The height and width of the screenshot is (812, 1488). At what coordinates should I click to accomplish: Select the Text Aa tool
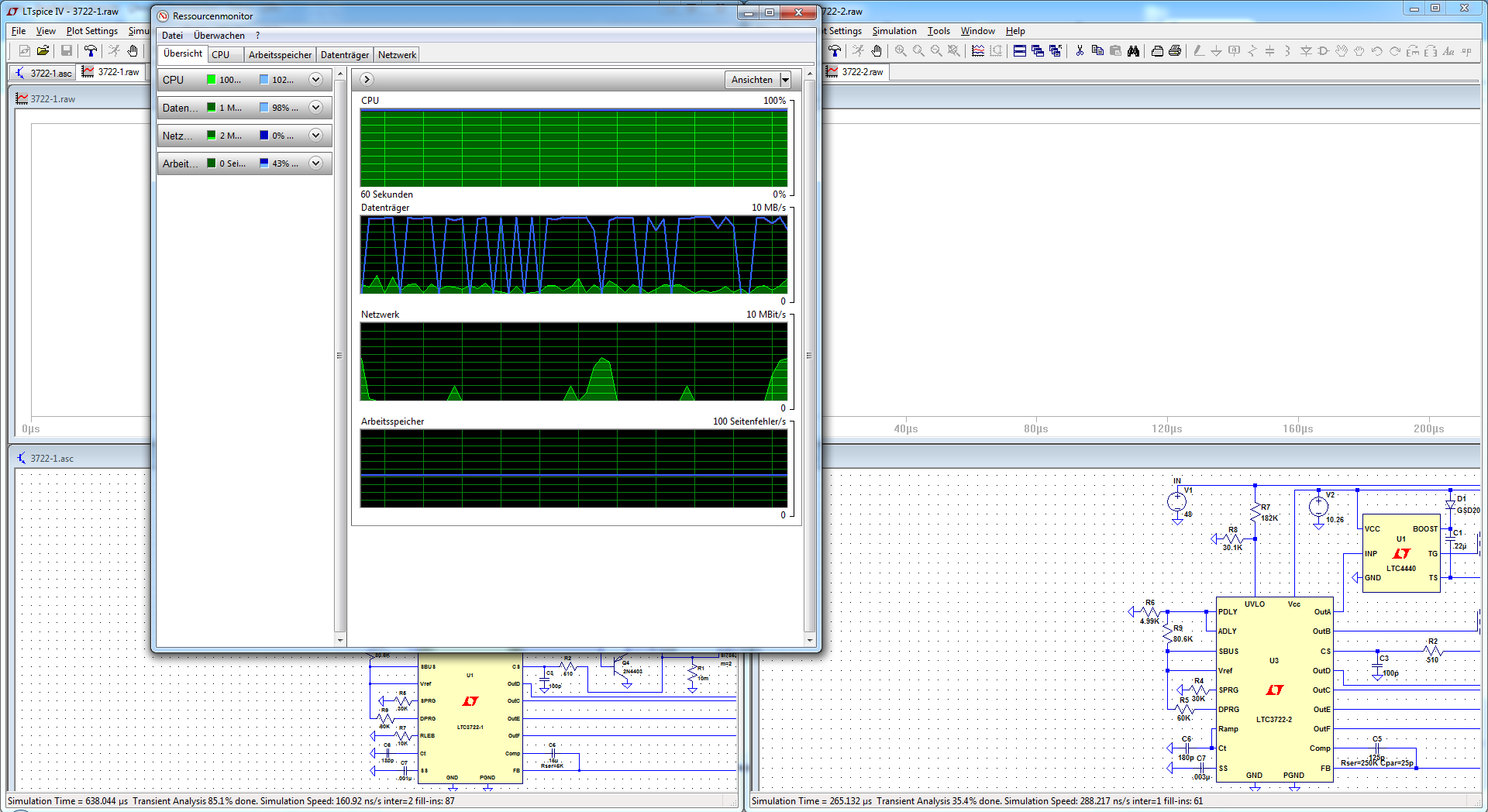[1448, 50]
